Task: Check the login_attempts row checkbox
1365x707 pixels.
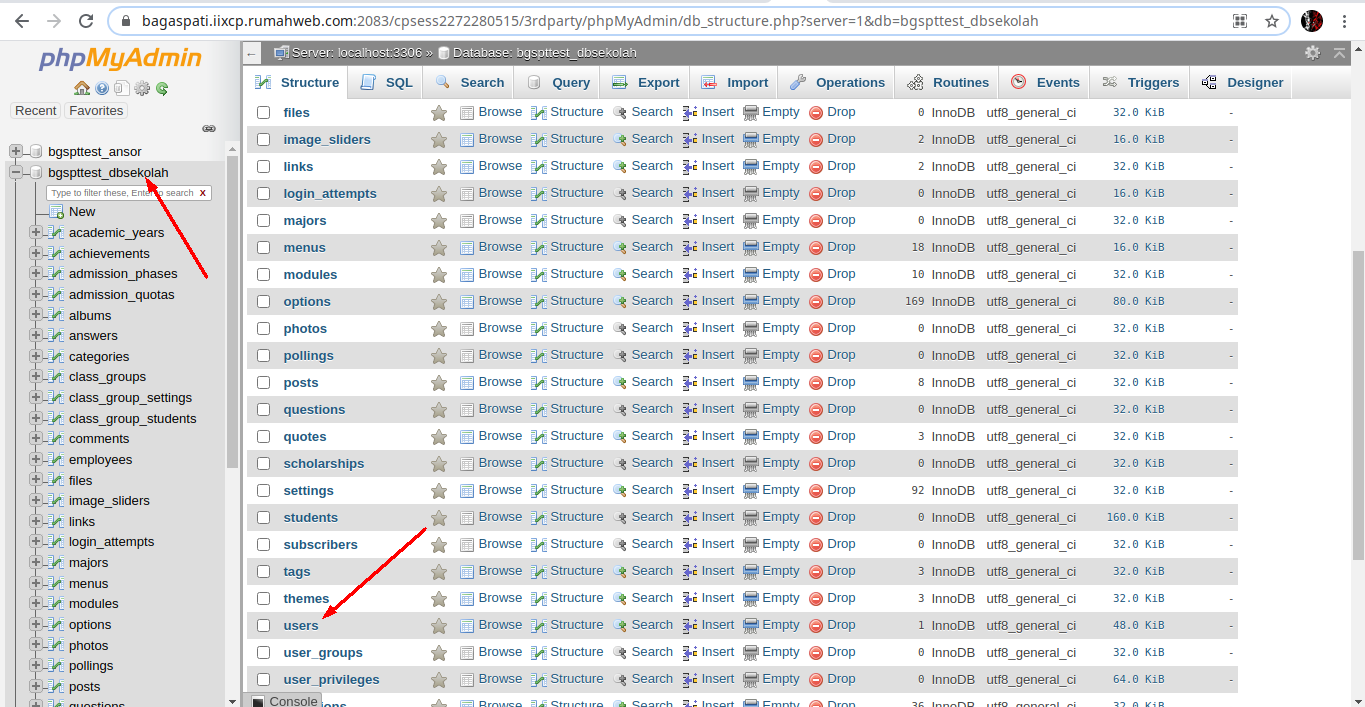Action: click(264, 194)
